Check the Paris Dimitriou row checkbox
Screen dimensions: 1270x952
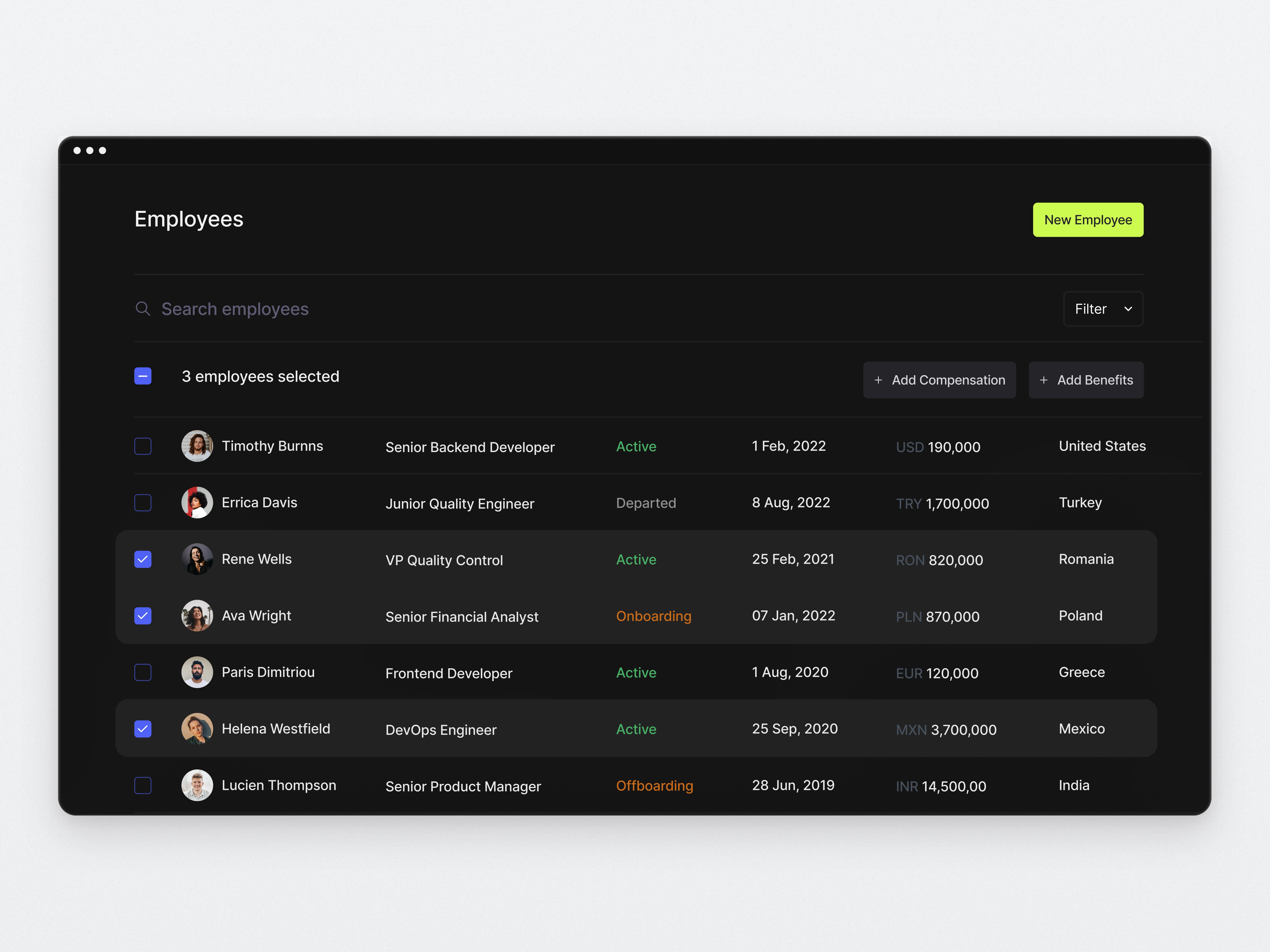click(x=143, y=672)
